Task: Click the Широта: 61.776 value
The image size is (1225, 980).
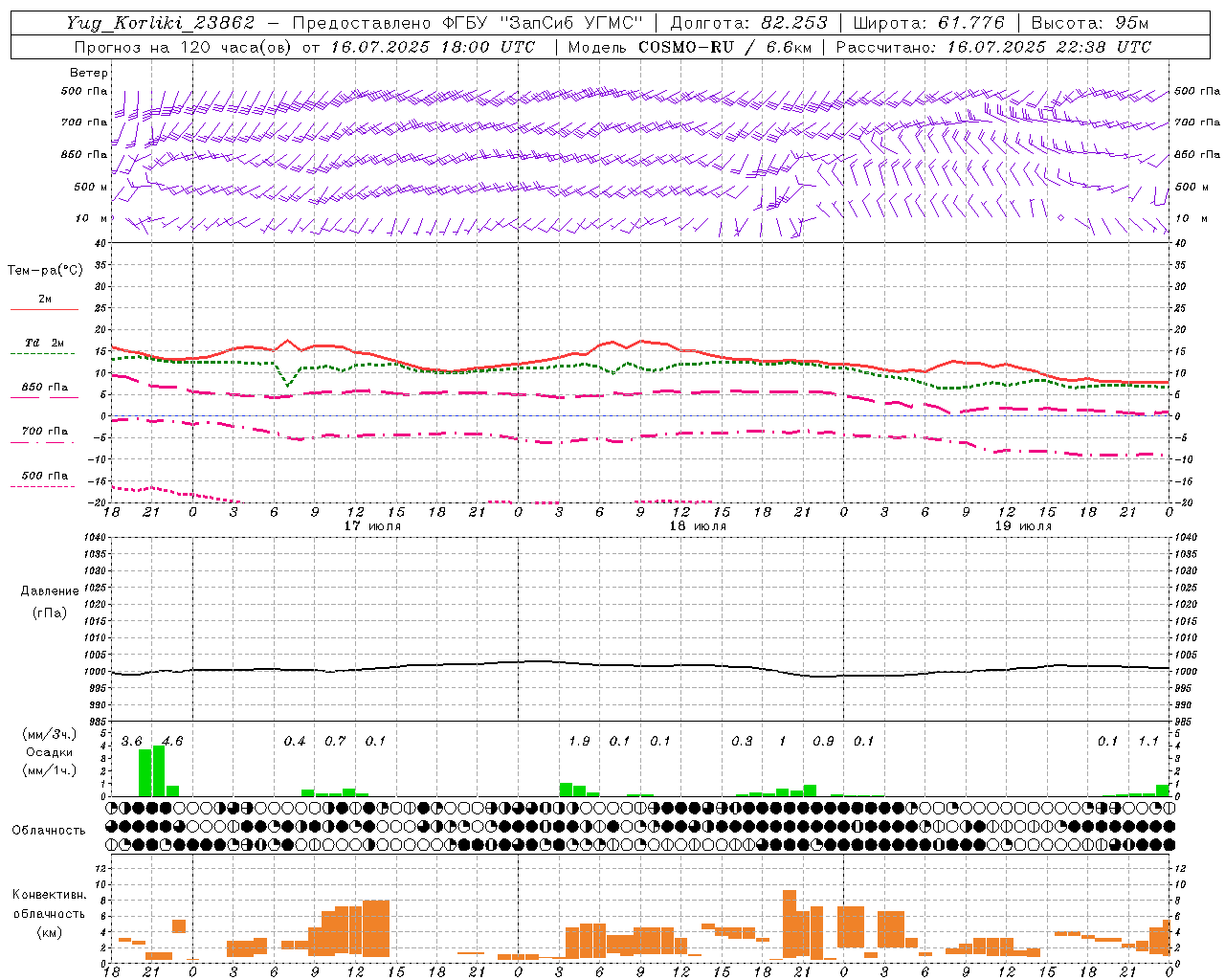Action: click(x=928, y=23)
